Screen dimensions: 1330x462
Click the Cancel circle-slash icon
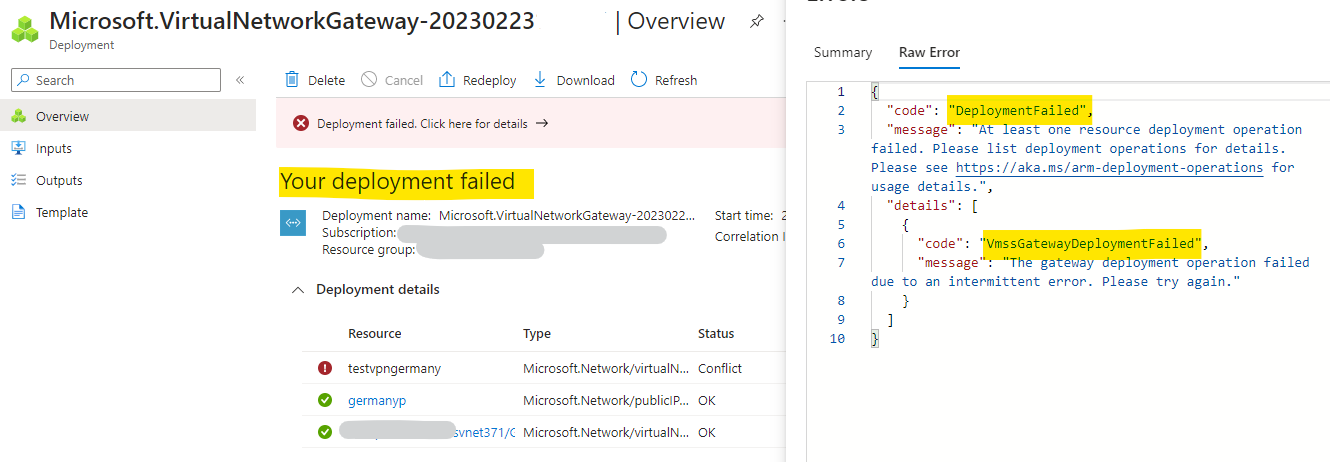(x=369, y=80)
